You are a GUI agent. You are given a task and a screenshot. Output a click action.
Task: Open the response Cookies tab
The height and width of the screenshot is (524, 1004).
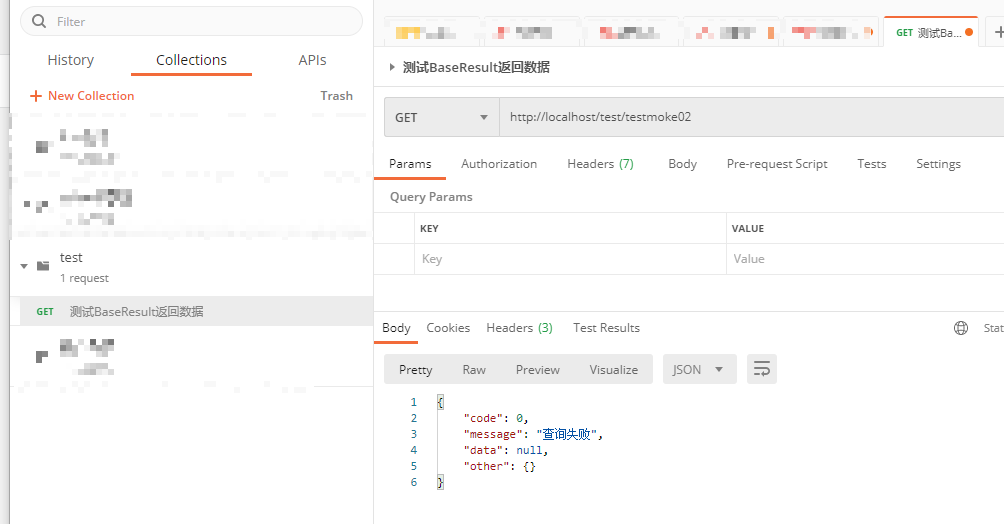(448, 328)
